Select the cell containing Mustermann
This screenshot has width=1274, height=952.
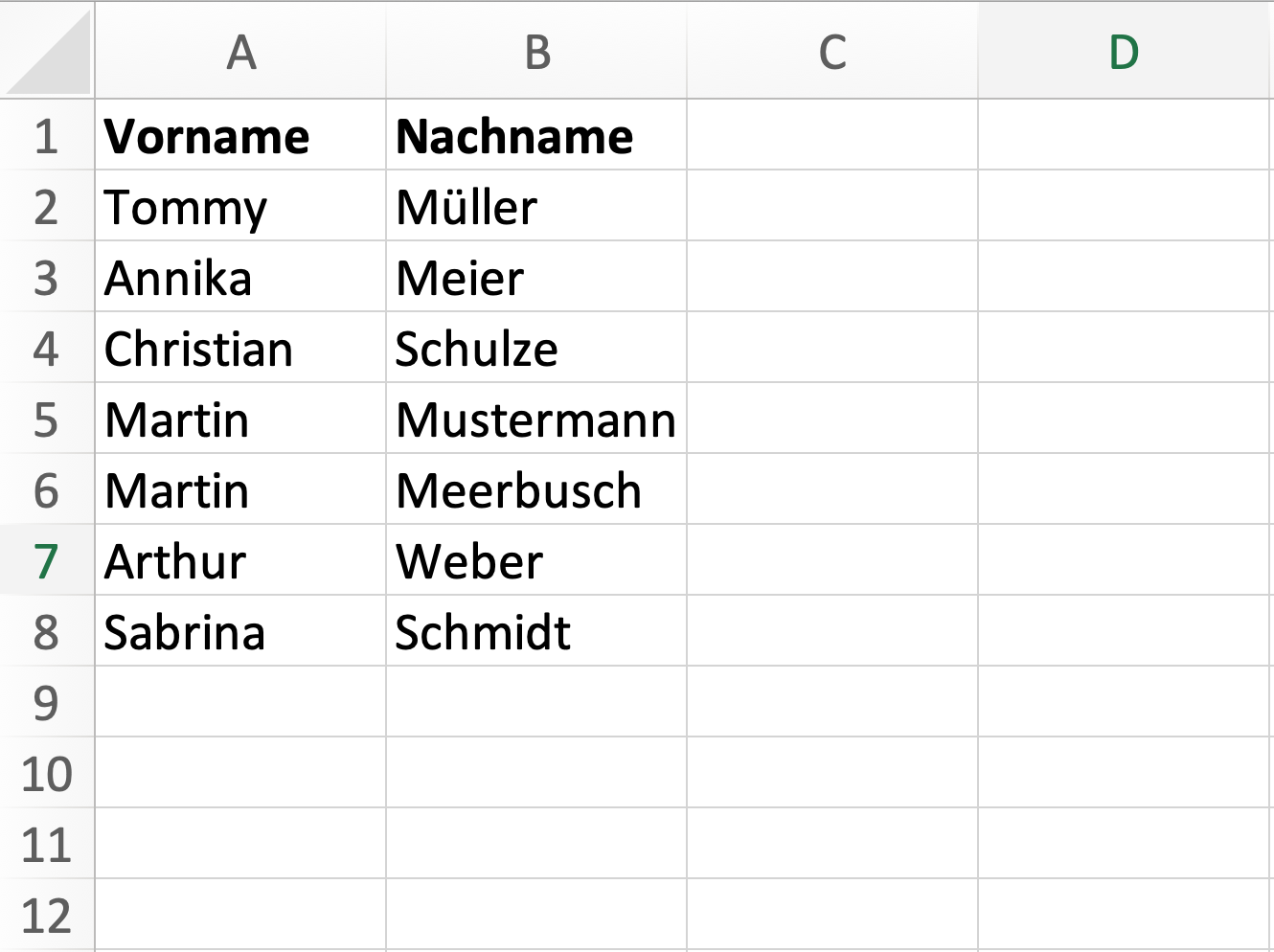[x=536, y=419]
